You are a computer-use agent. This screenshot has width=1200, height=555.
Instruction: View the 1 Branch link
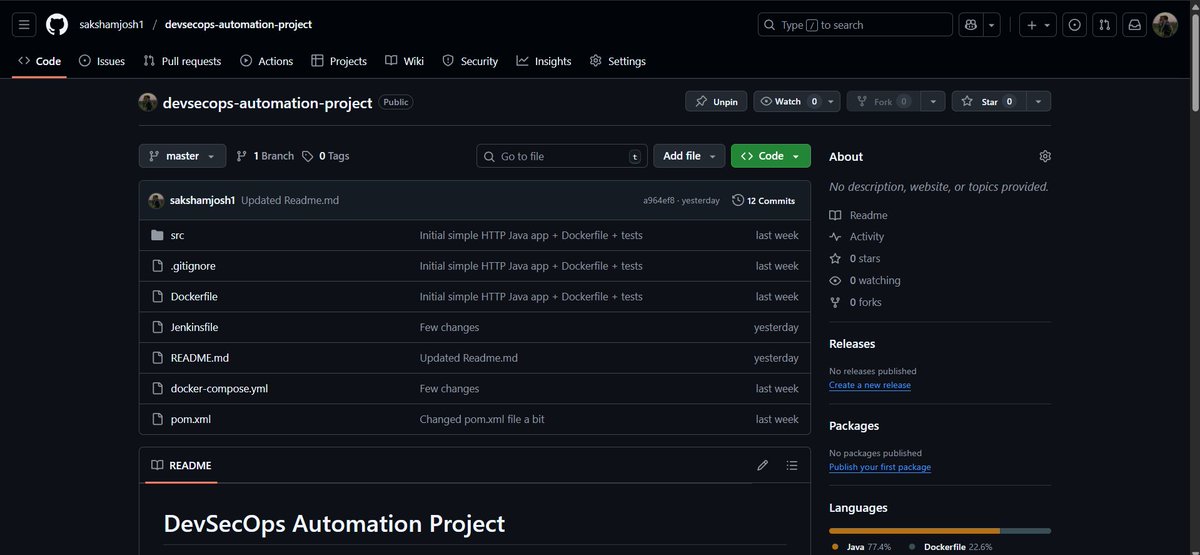click(265, 156)
